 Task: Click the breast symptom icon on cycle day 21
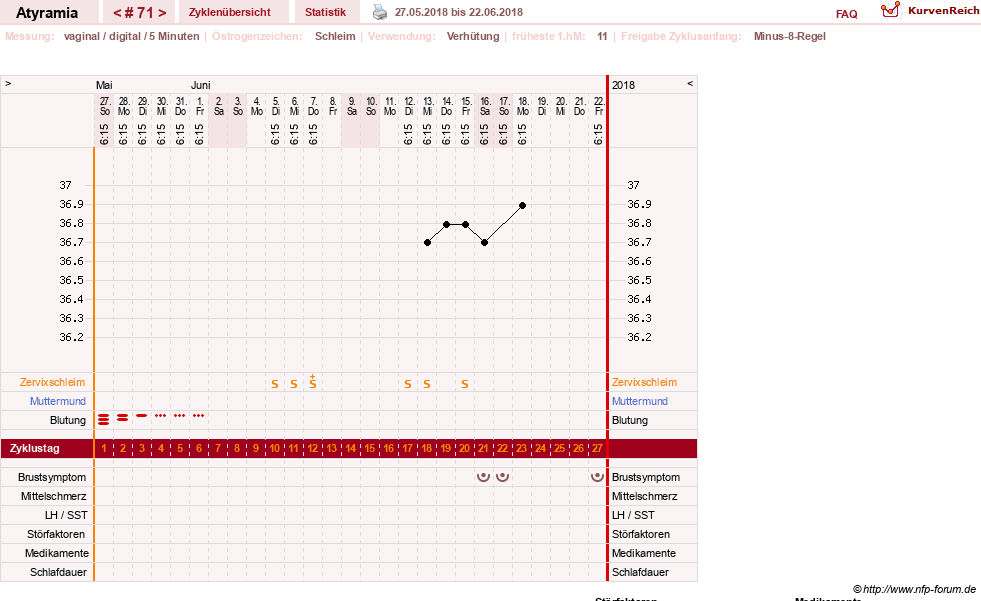(483, 477)
